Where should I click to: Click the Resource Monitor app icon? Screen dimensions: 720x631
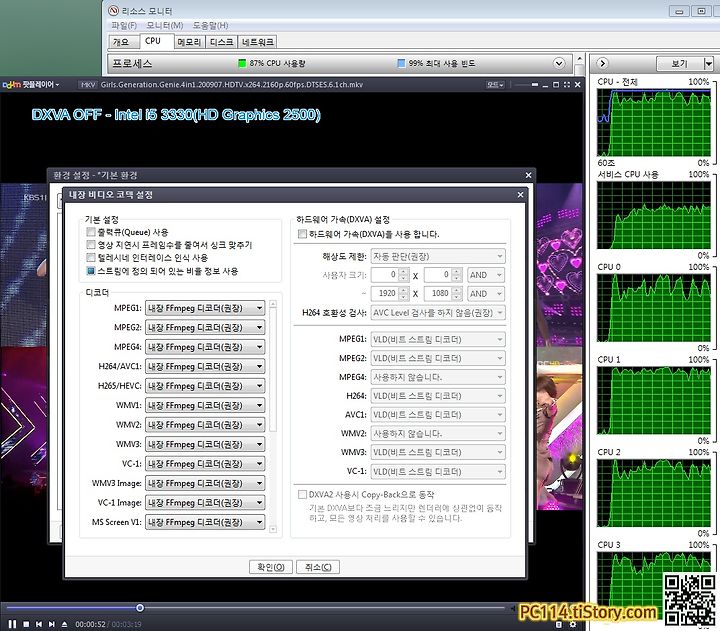[113, 11]
